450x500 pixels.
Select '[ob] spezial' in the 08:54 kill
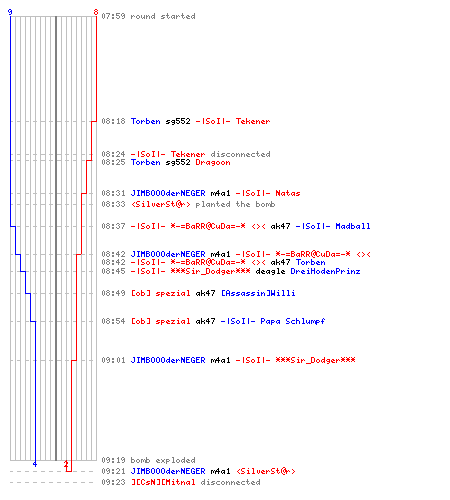pyautogui.click(x=161, y=321)
